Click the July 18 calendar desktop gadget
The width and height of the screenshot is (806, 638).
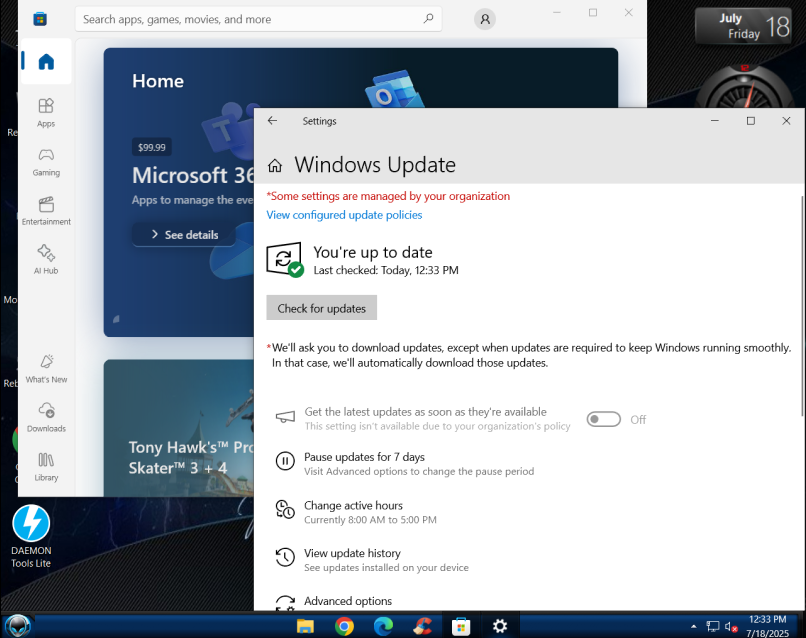click(743, 26)
